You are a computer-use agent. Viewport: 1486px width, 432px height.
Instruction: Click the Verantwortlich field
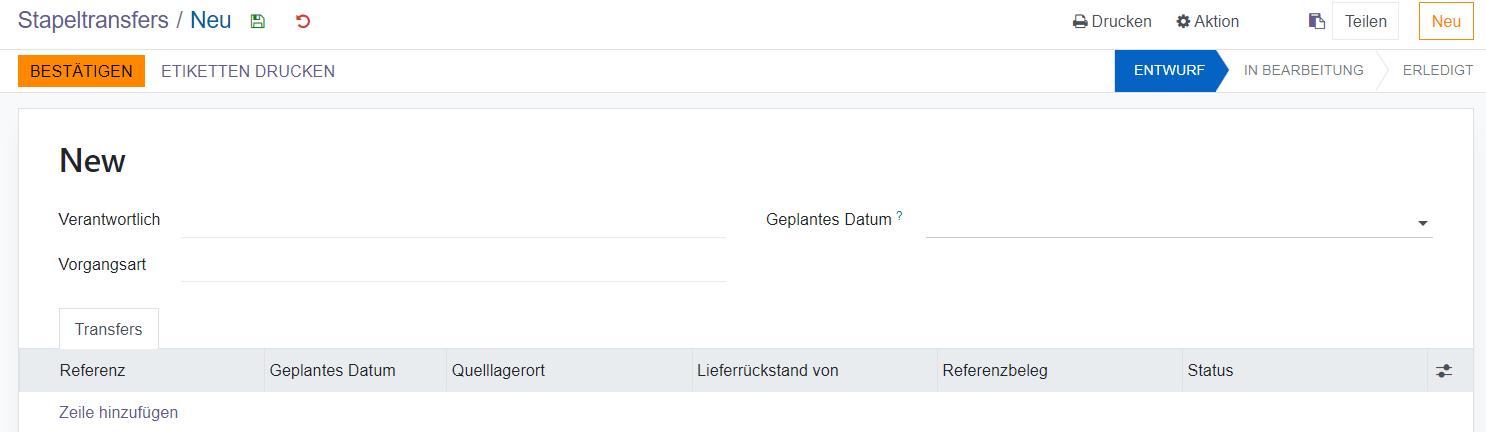click(x=453, y=220)
